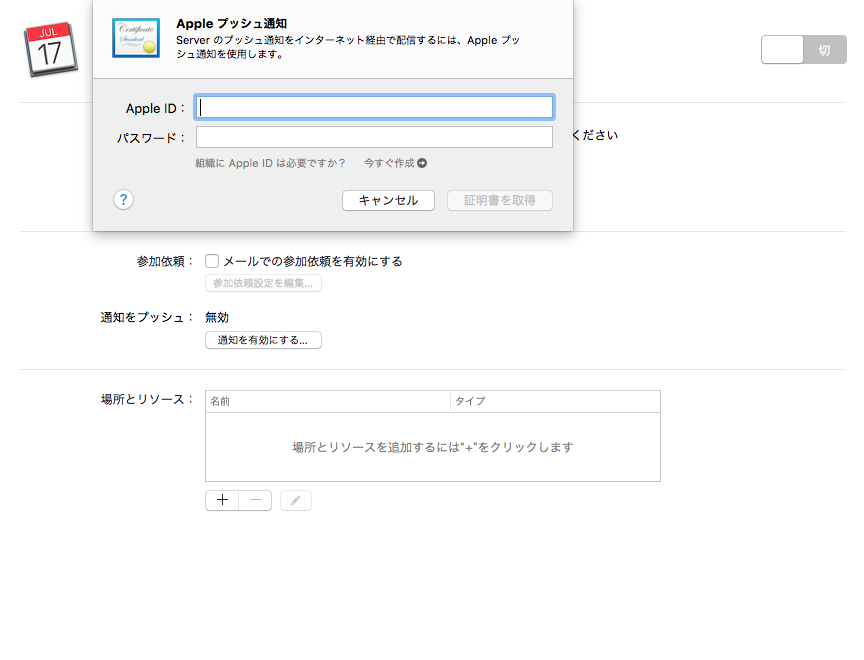
Task: Click the 参加依頼設定を編集 button
Action: click(x=263, y=283)
